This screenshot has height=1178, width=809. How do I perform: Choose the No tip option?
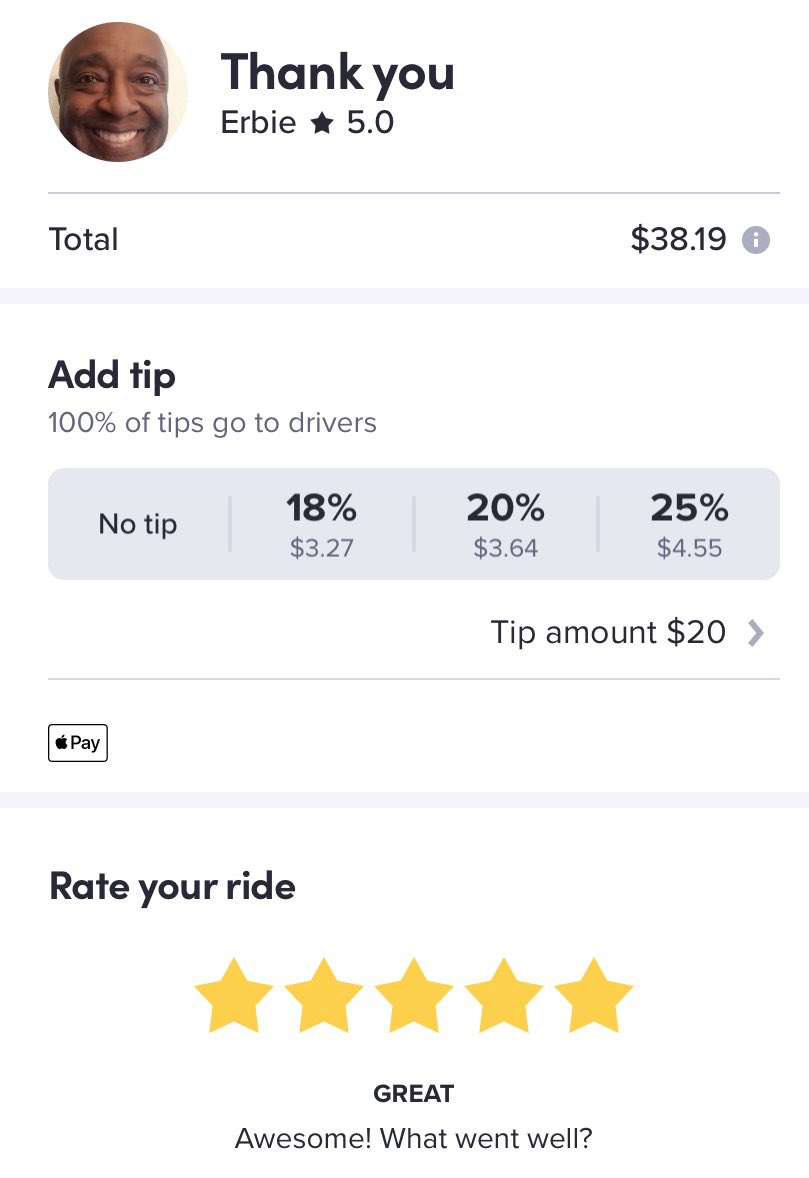(x=138, y=524)
